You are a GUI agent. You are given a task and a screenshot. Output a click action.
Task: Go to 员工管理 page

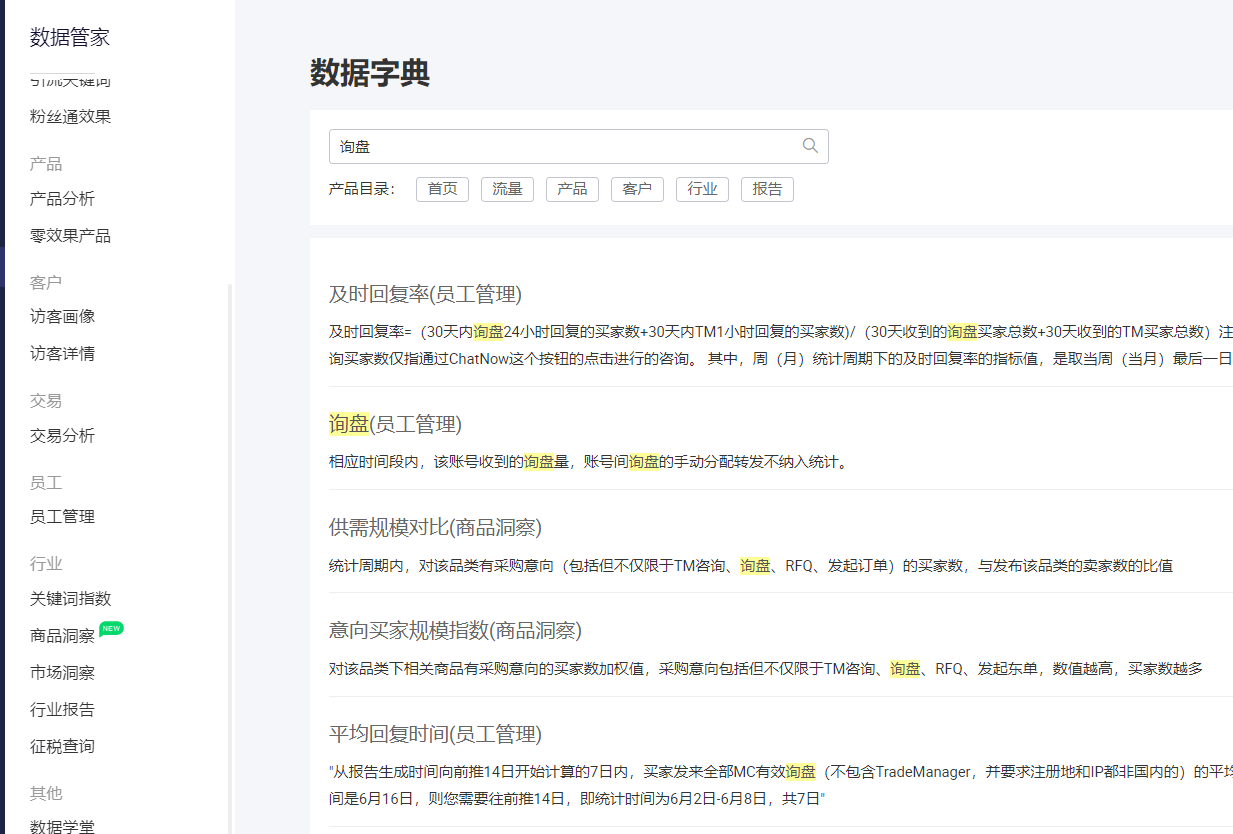(62, 517)
